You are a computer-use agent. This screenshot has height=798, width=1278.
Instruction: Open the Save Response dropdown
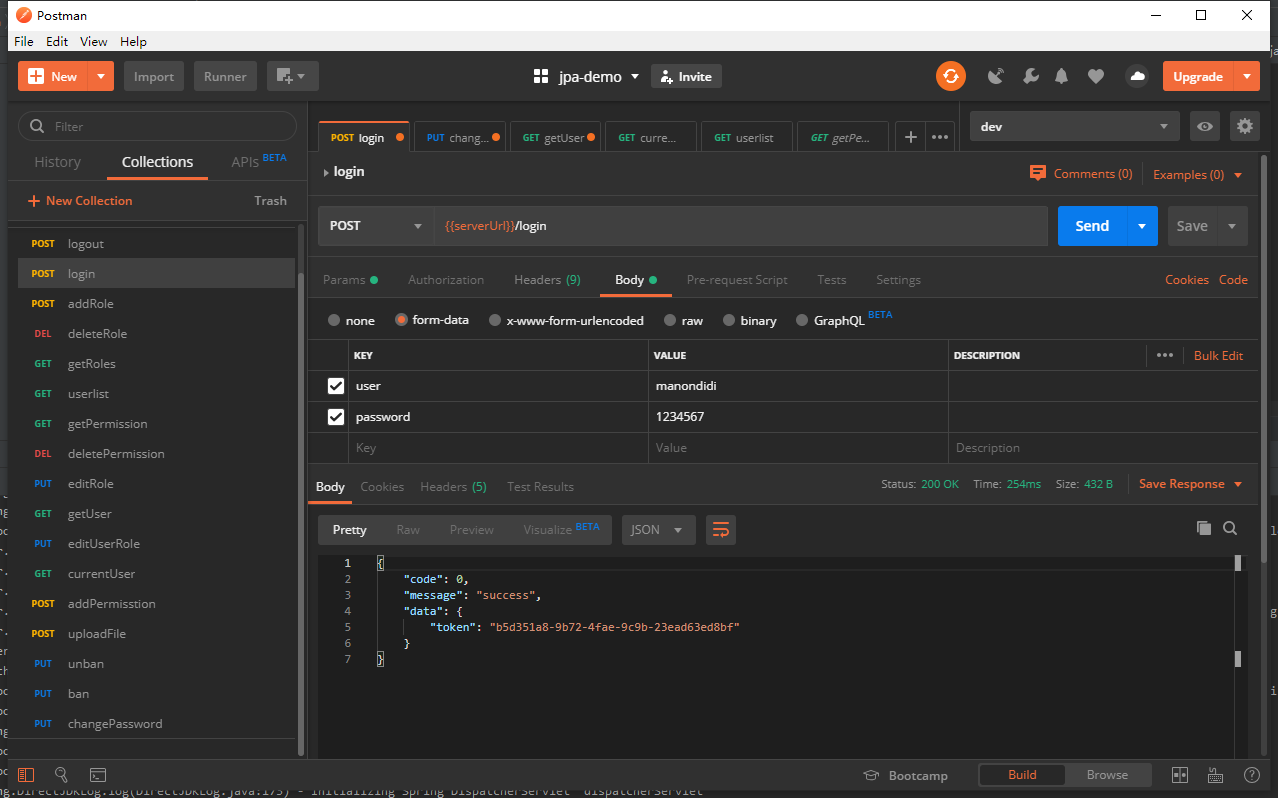point(1191,484)
